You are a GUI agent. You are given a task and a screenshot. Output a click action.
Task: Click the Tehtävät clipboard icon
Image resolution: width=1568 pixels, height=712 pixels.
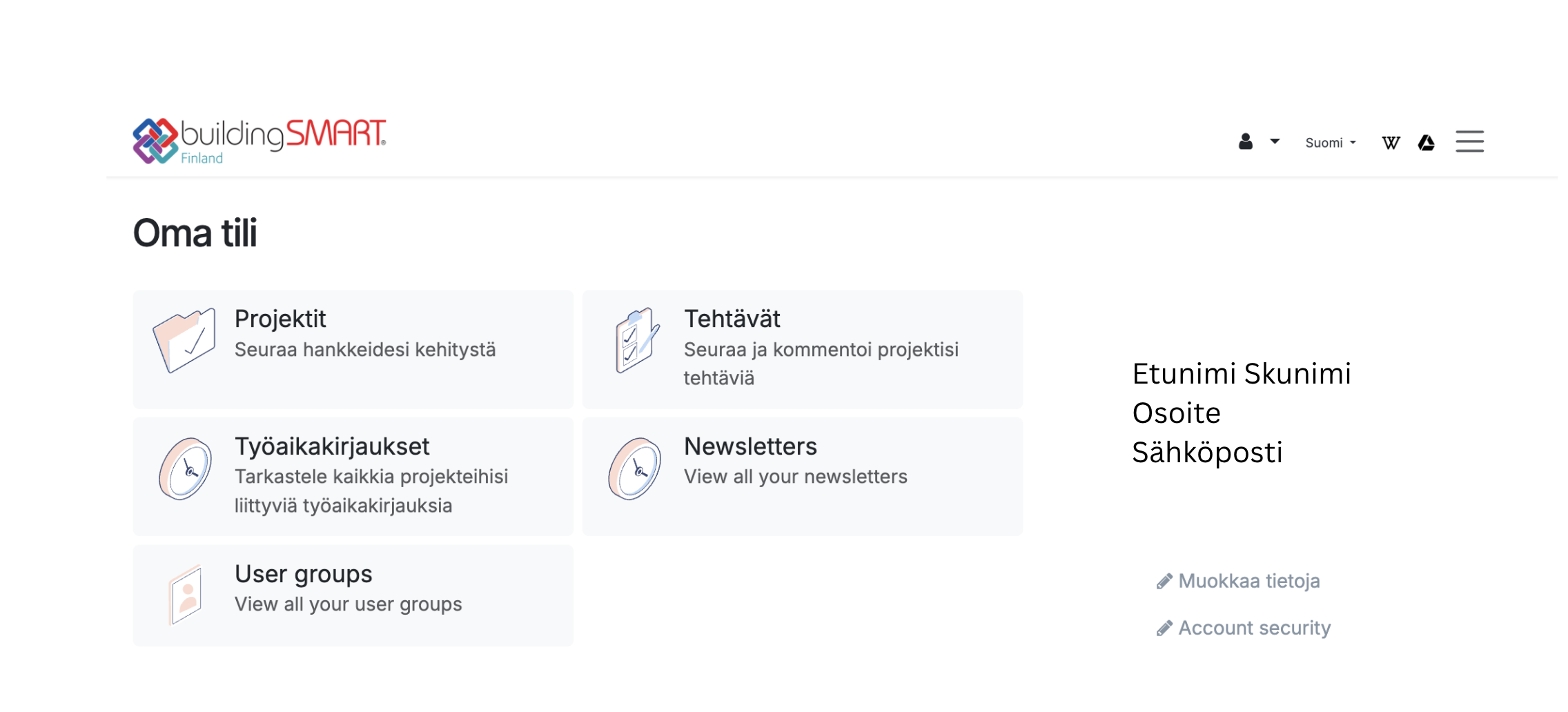point(637,340)
